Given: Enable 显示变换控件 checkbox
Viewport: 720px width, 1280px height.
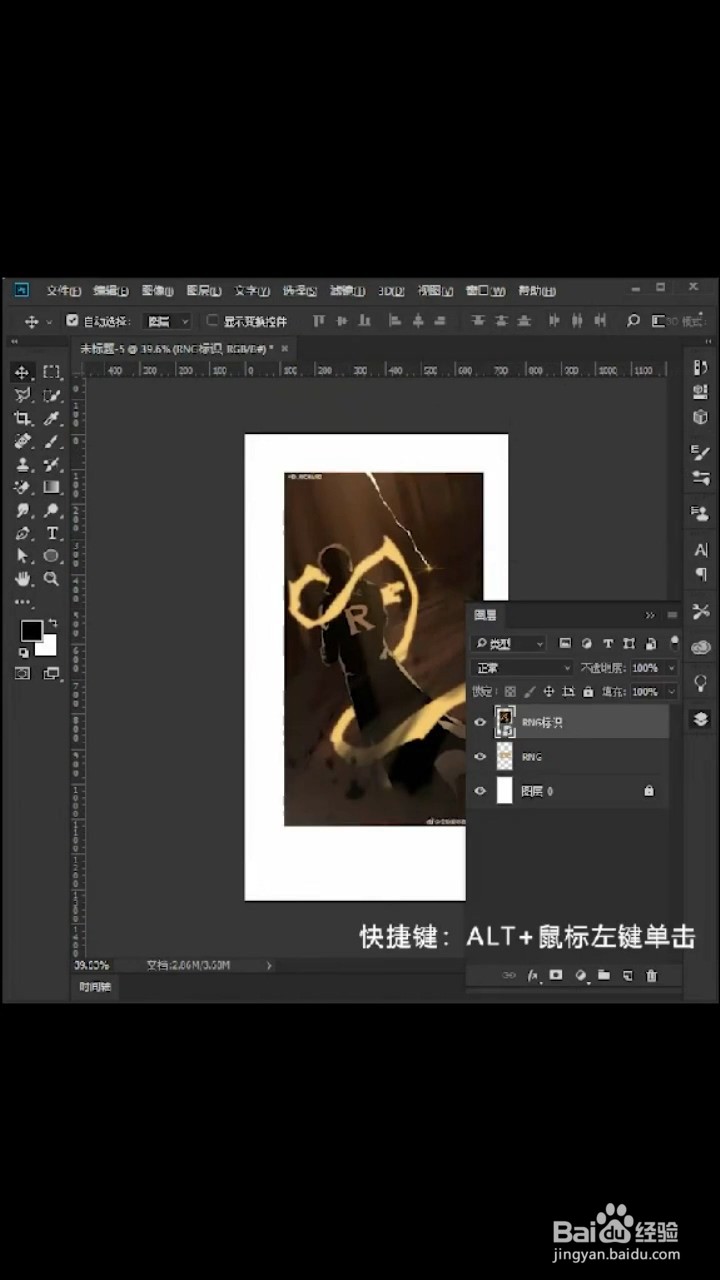Looking at the screenshot, I should click(212, 321).
